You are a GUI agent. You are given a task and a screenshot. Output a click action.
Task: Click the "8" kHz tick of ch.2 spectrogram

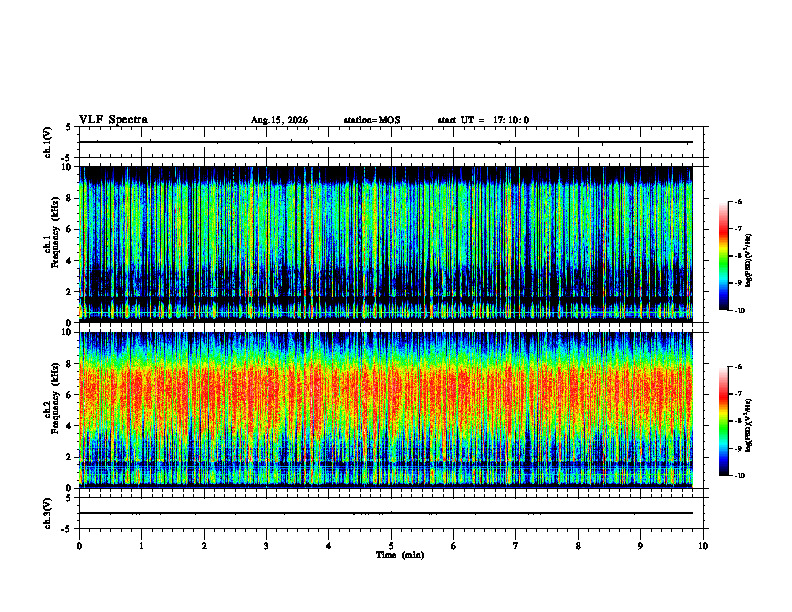coord(69,364)
